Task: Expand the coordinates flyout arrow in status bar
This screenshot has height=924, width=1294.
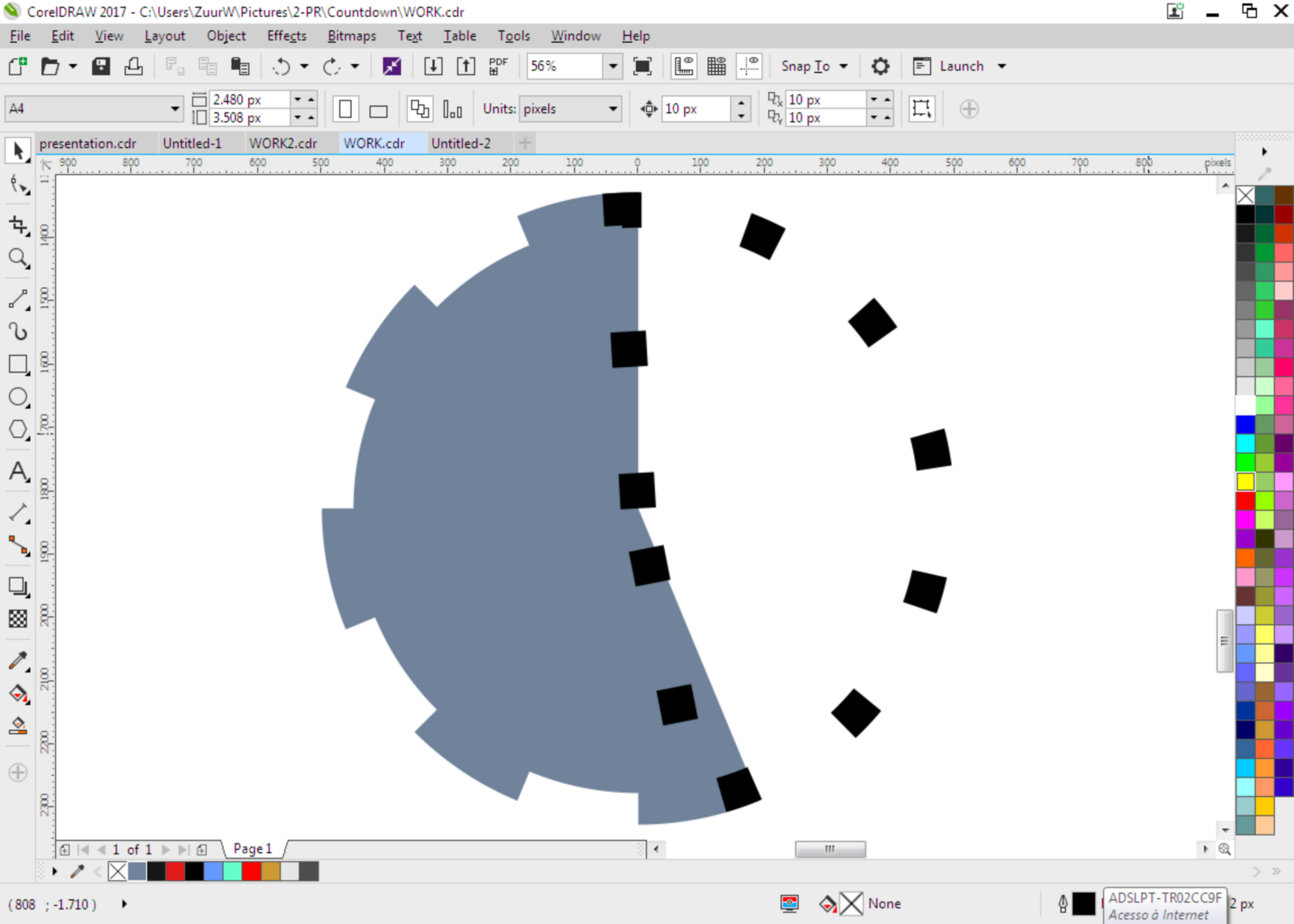Action: (x=124, y=904)
